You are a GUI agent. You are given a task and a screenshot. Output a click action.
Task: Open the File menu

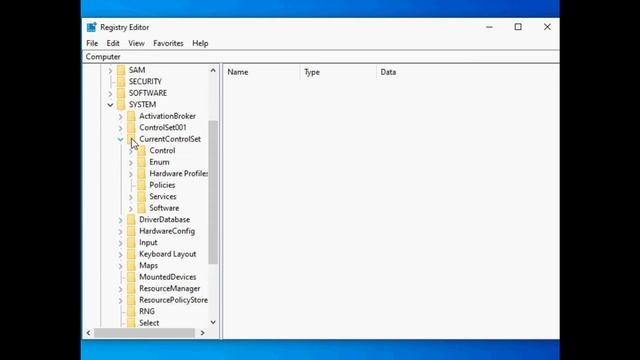(92, 43)
